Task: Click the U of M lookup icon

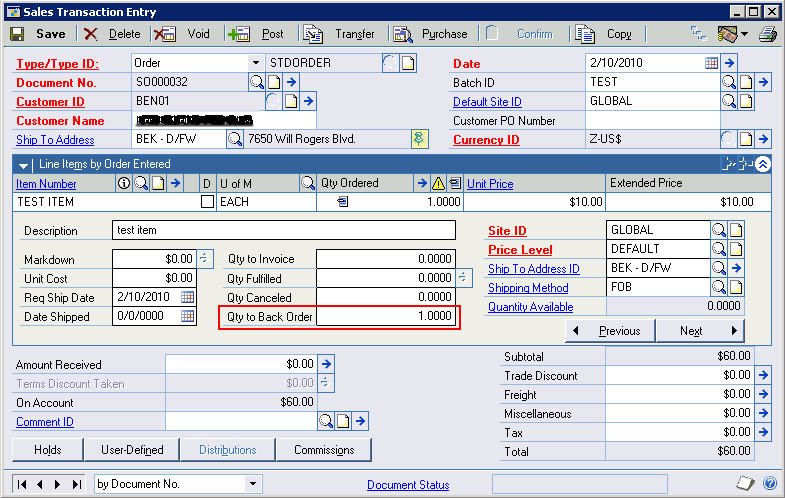Action: [x=307, y=183]
